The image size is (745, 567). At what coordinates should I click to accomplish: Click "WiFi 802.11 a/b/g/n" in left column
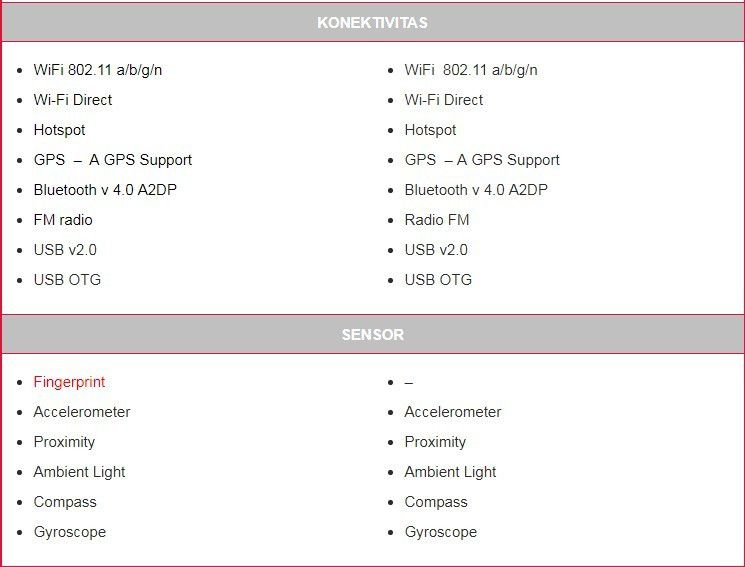tap(98, 70)
